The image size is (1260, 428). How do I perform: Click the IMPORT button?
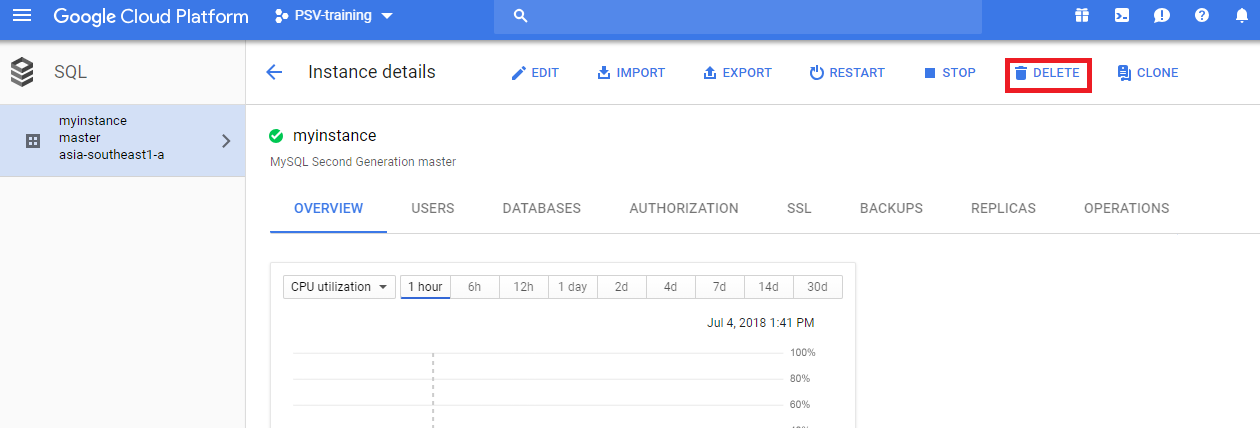point(631,73)
